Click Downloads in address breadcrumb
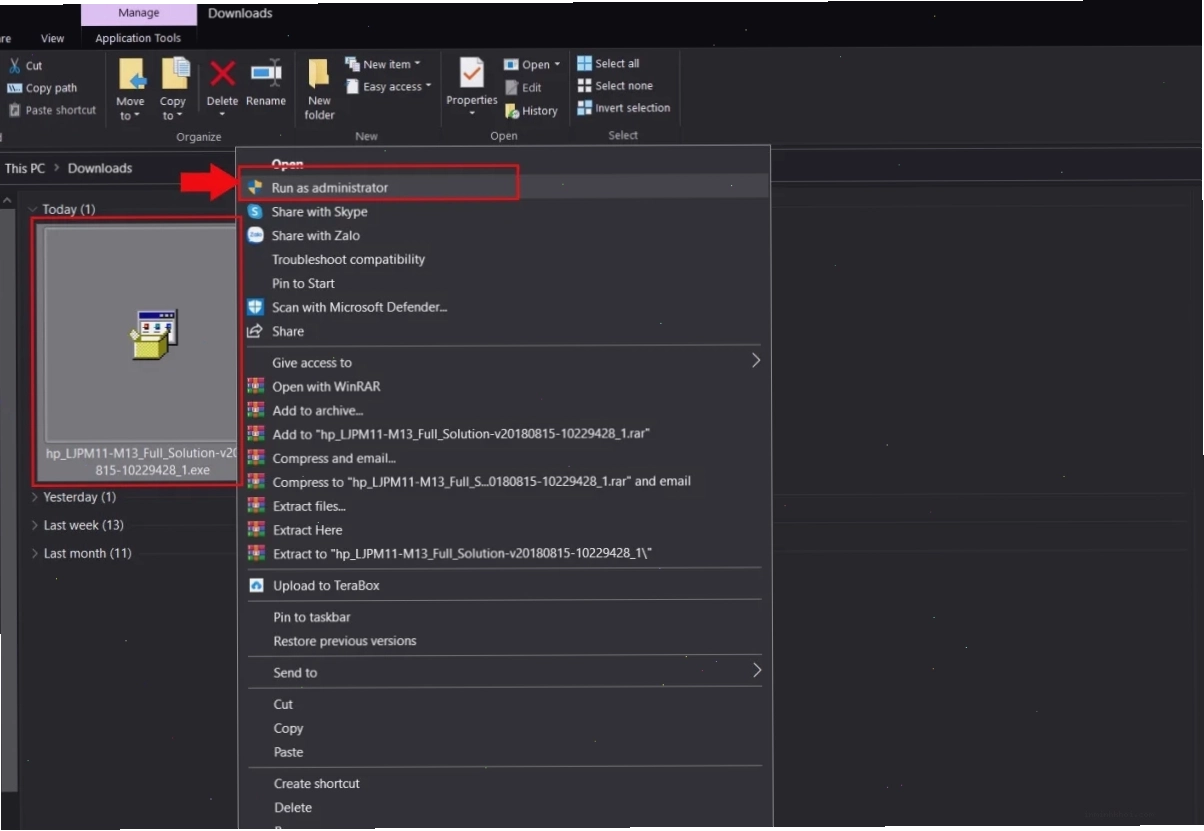This screenshot has width=1204, height=831. click(x=100, y=168)
